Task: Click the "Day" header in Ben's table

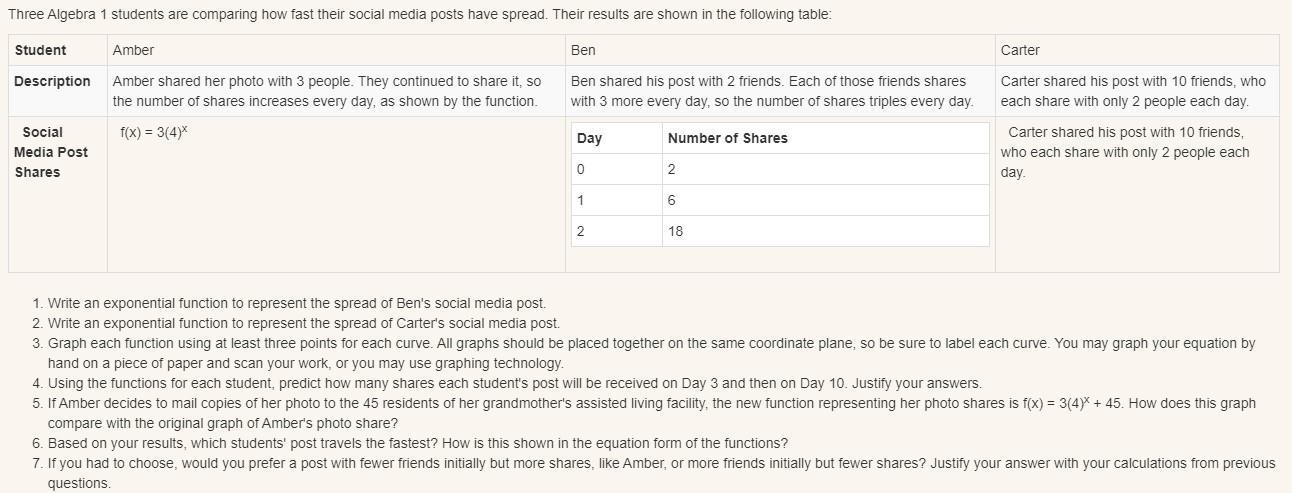Action: 589,138
